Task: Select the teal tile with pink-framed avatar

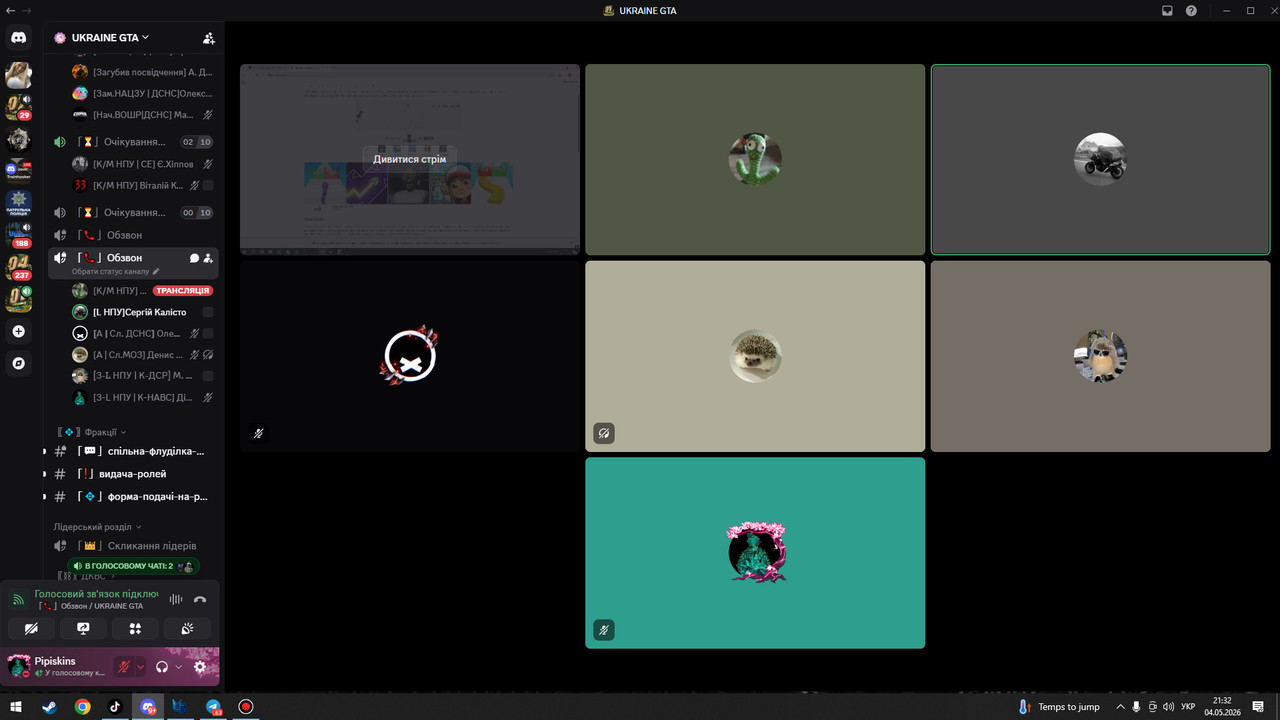Action: click(x=755, y=553)
